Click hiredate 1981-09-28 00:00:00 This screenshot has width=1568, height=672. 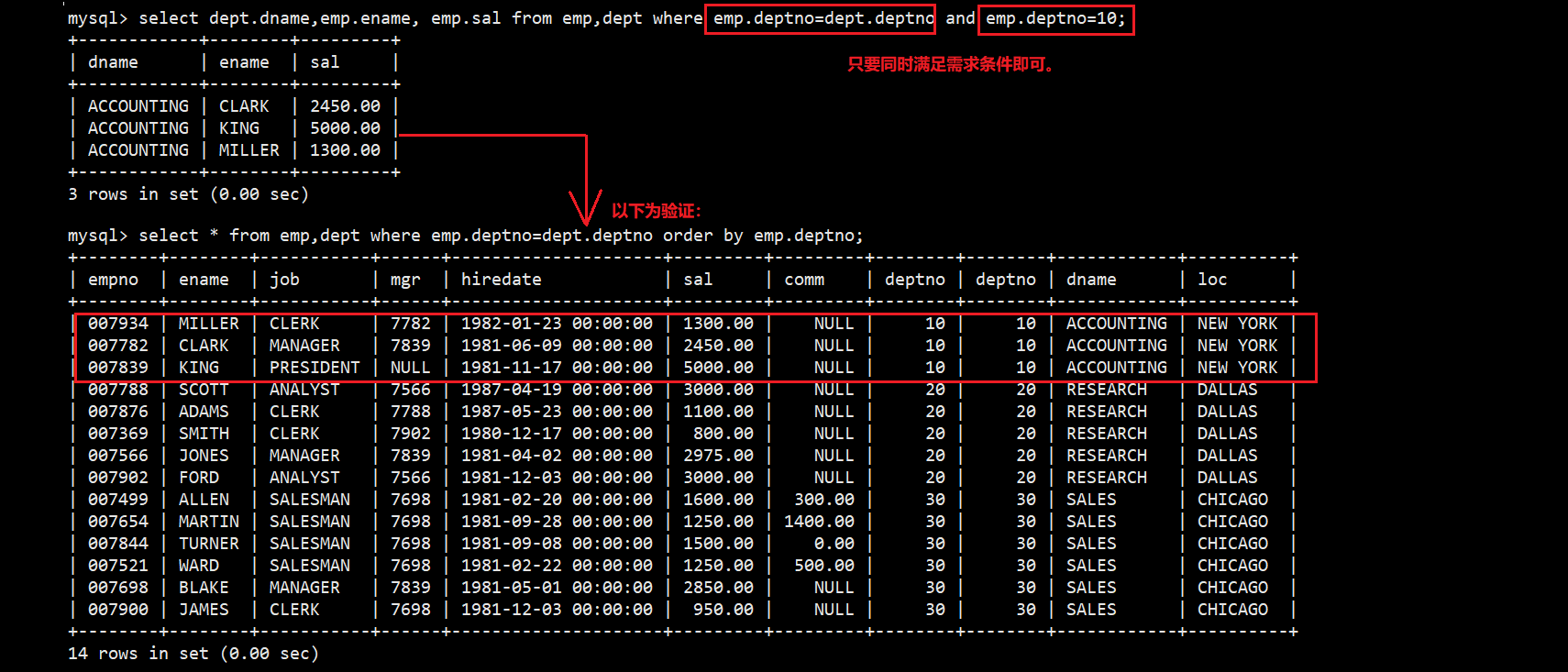pos(557,522)
